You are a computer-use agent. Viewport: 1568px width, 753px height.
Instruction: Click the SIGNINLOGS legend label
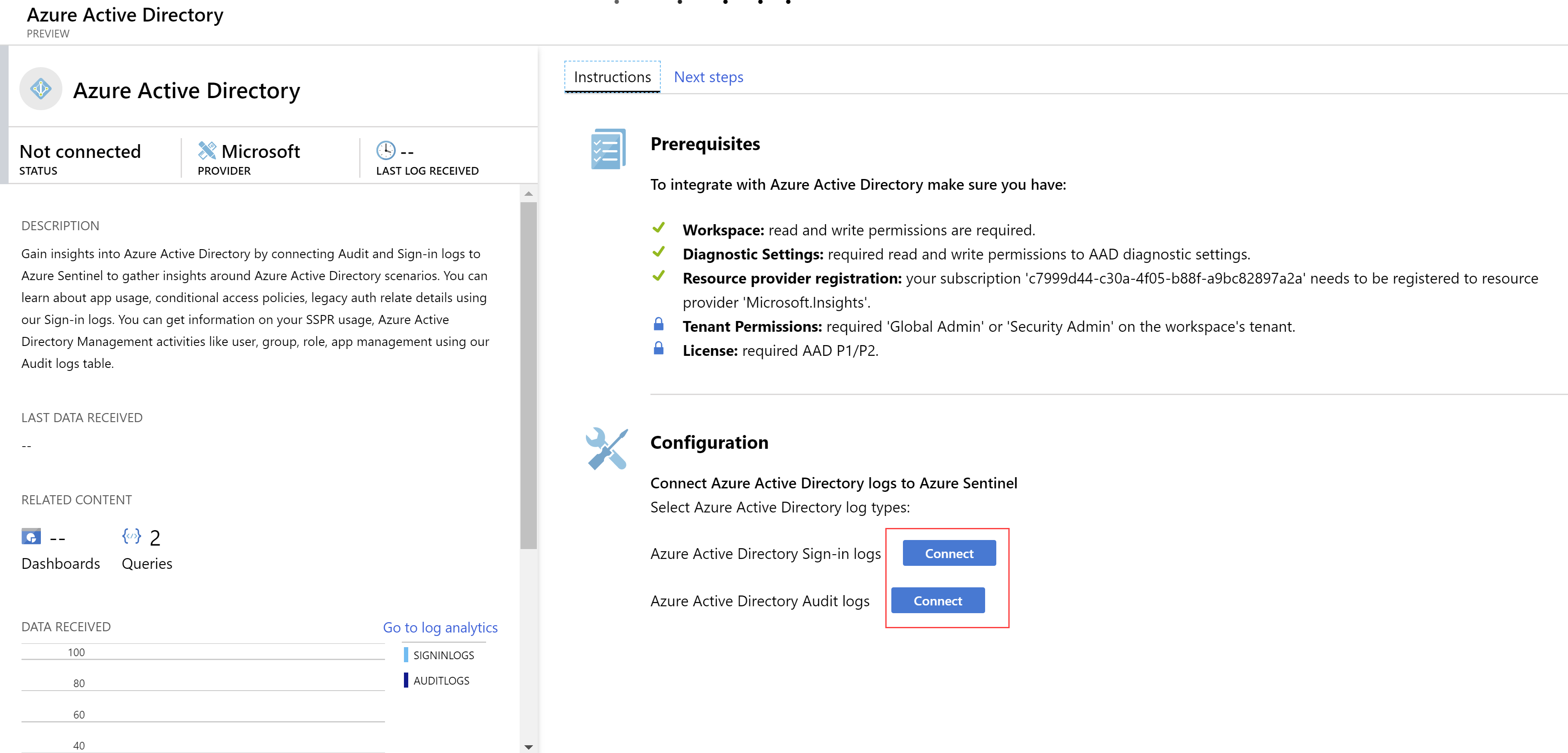click(443, 656)
